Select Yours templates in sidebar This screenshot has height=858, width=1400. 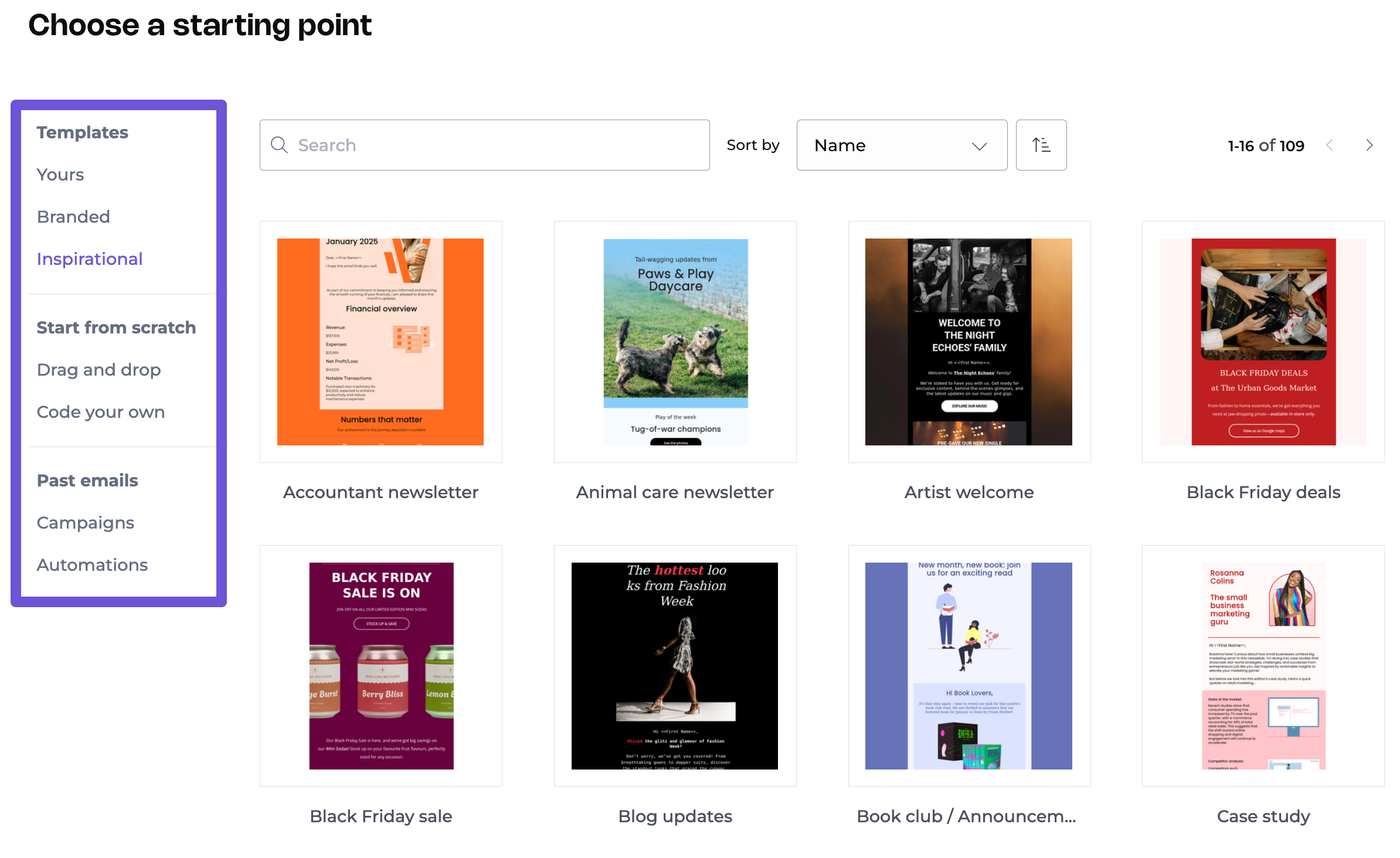[60, 175]
